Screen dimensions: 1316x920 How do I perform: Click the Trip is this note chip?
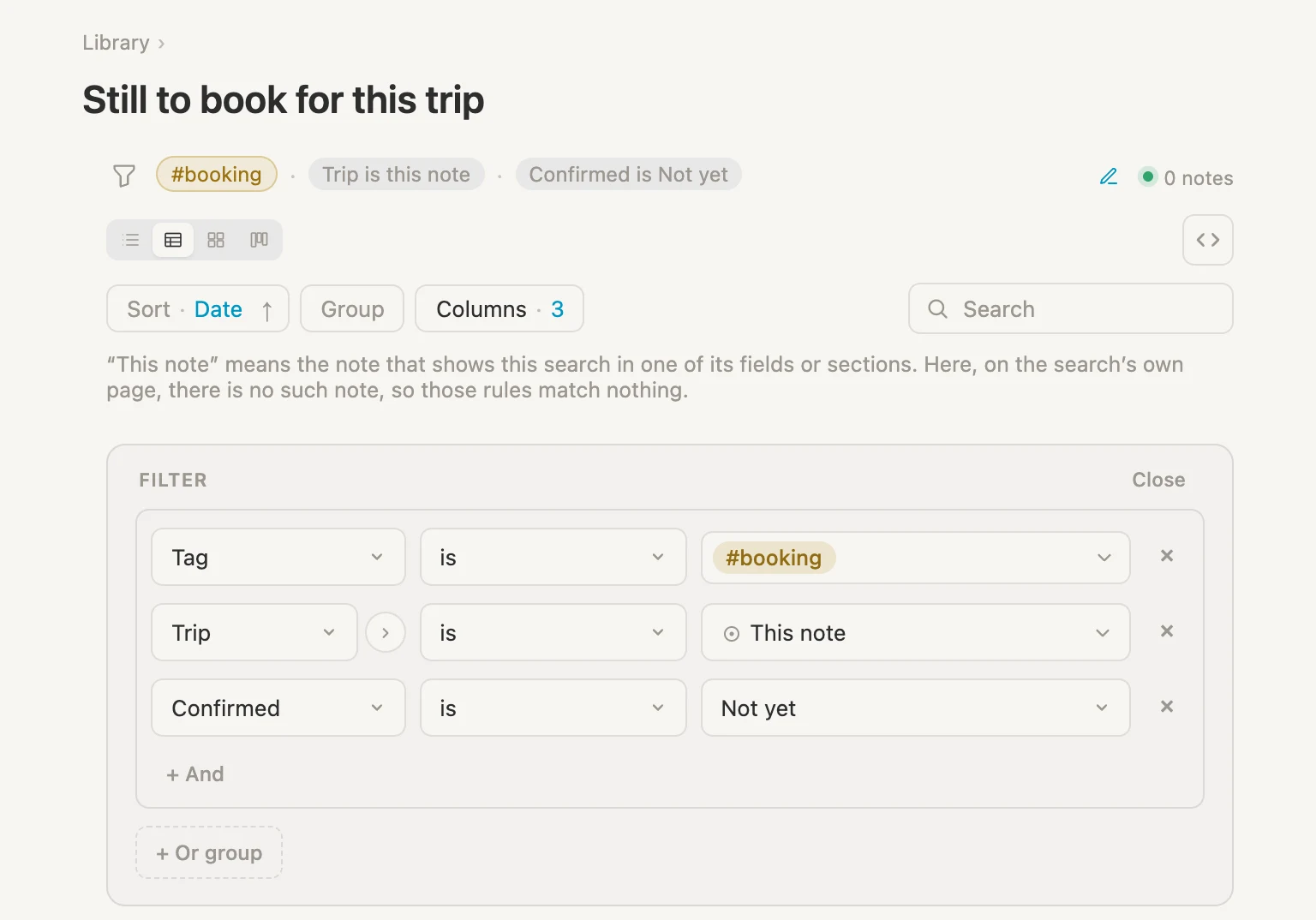click(x=397, y=175)
